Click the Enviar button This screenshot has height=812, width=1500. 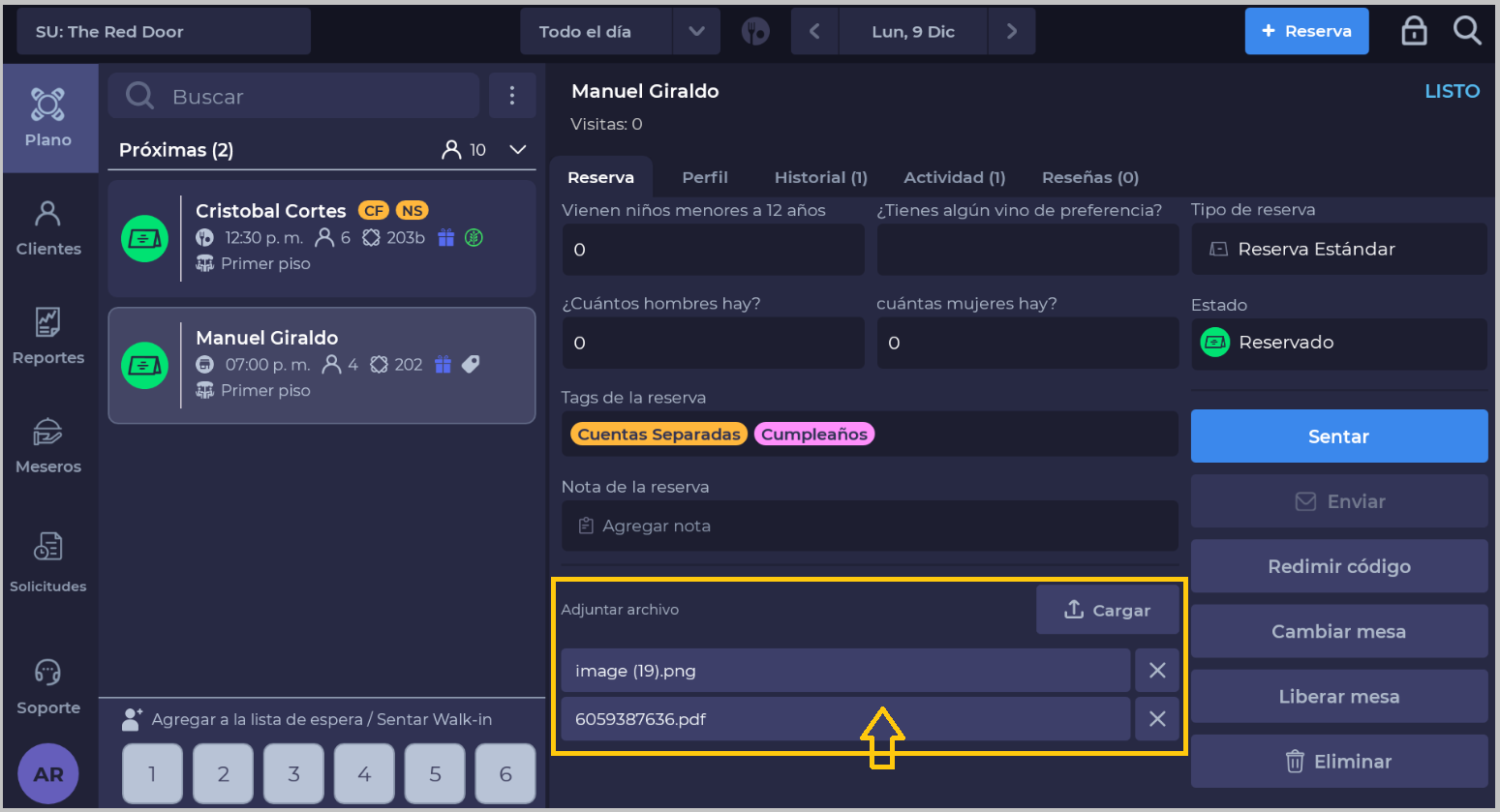1339,501
